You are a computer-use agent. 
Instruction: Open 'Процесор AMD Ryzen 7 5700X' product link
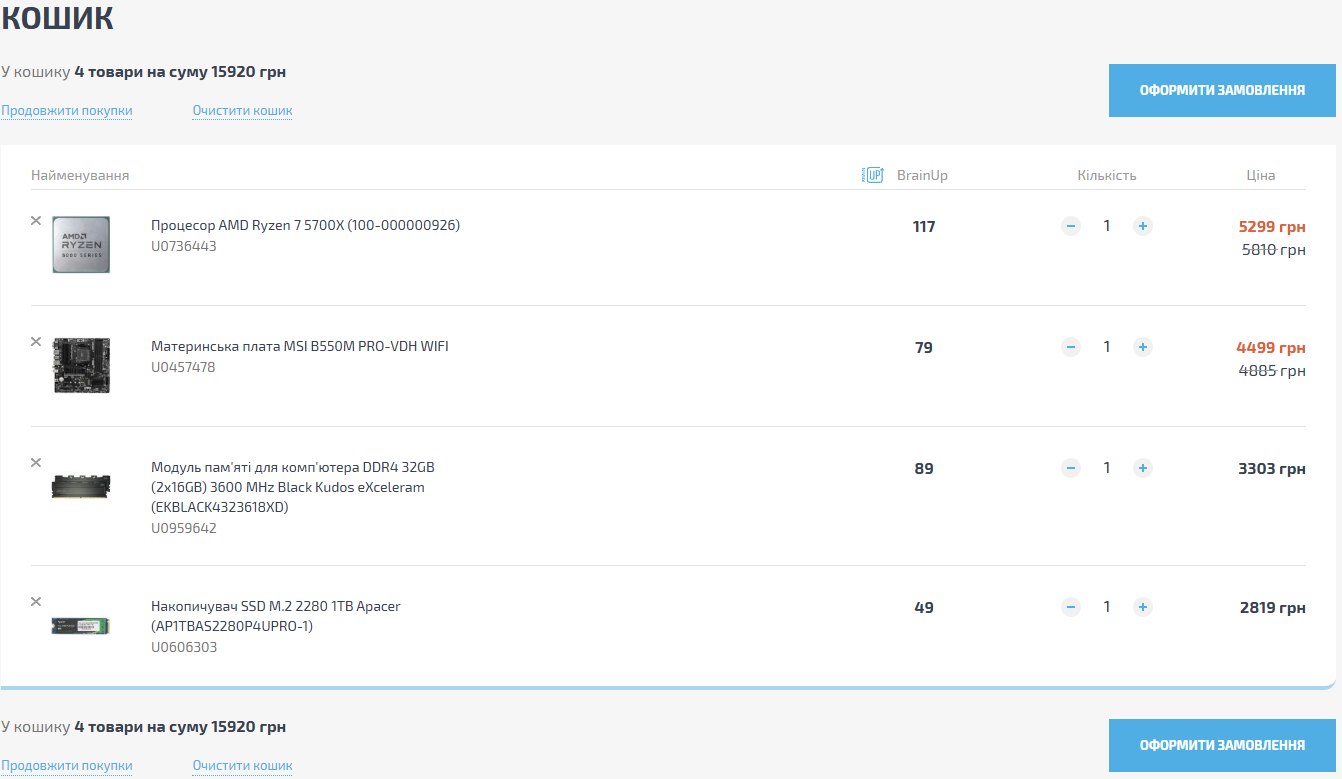coord(305,225)
